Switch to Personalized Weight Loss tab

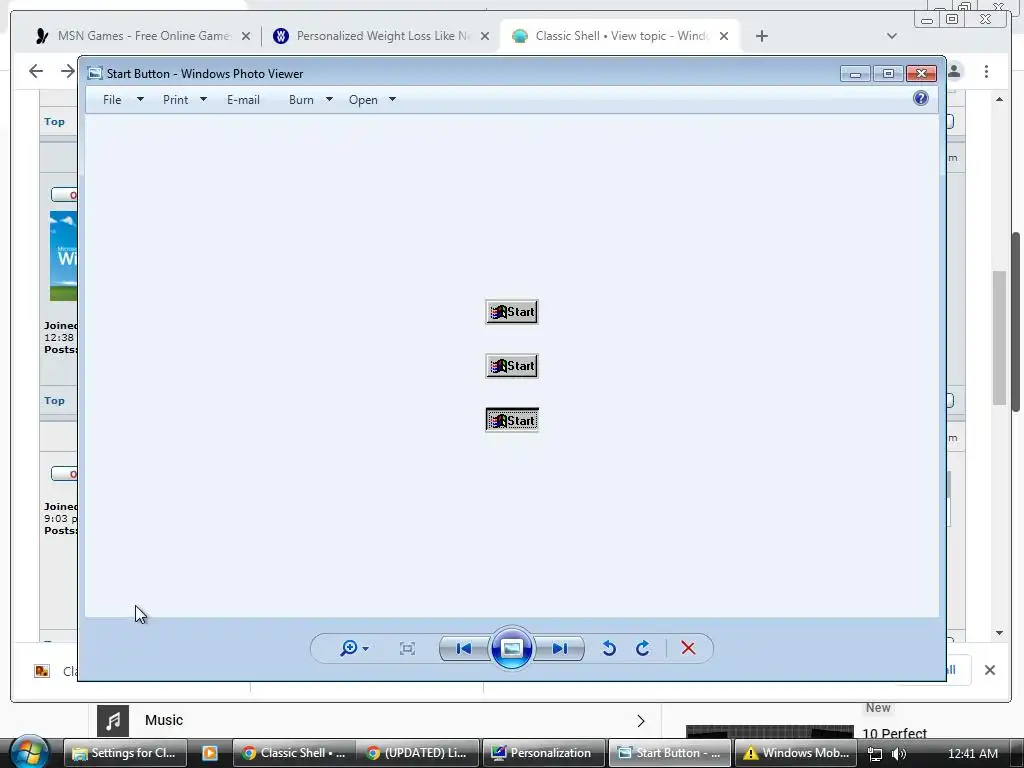(x=383, y=36)
